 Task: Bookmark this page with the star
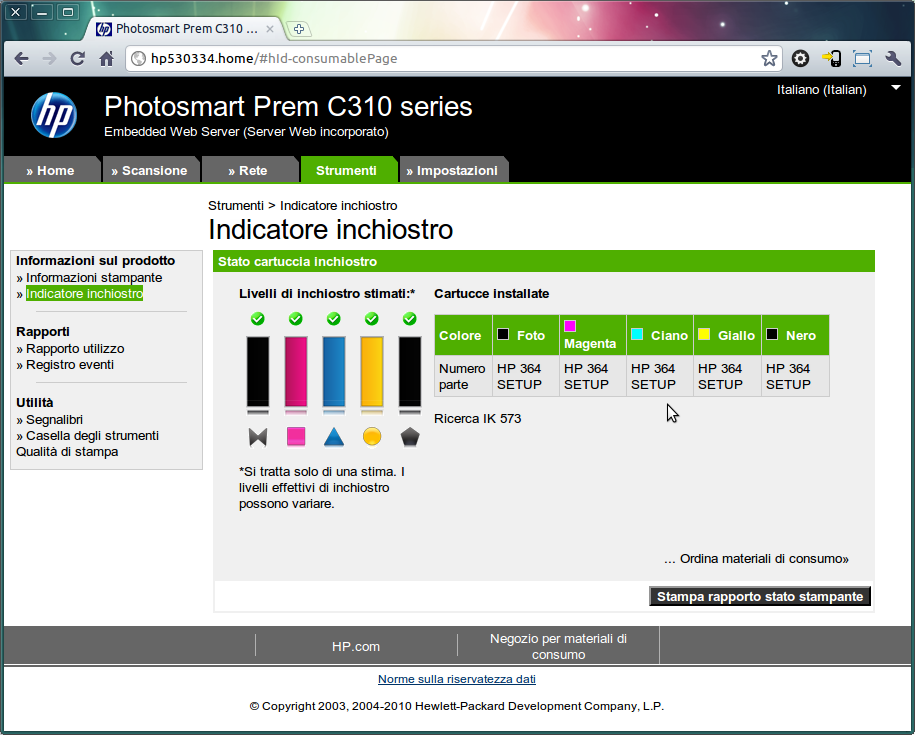coord(769,58)
